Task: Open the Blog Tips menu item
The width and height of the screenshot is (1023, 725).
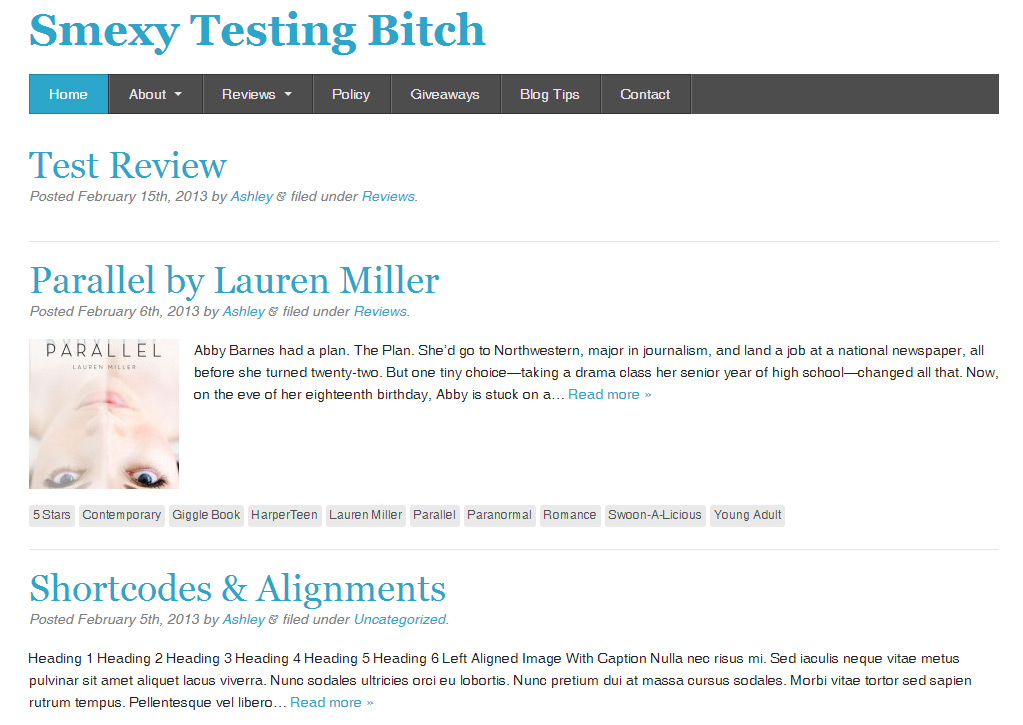Action: point(550,94)
